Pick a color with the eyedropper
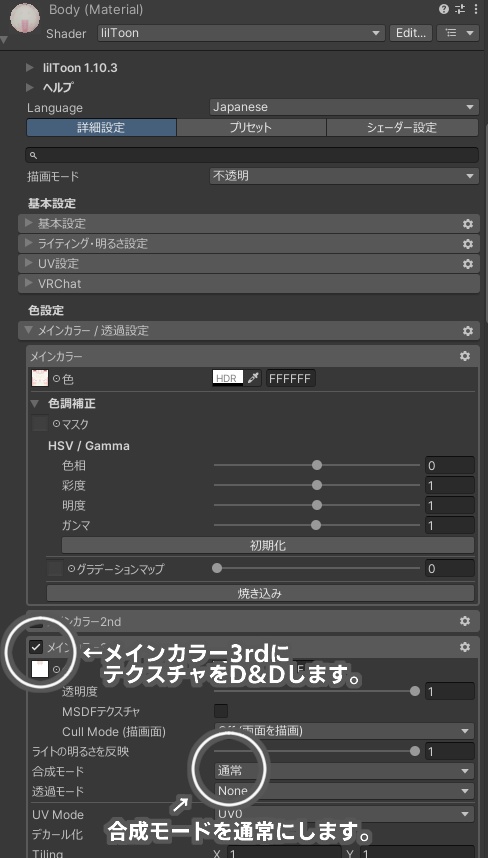The image size is (488, 858). 253,378
